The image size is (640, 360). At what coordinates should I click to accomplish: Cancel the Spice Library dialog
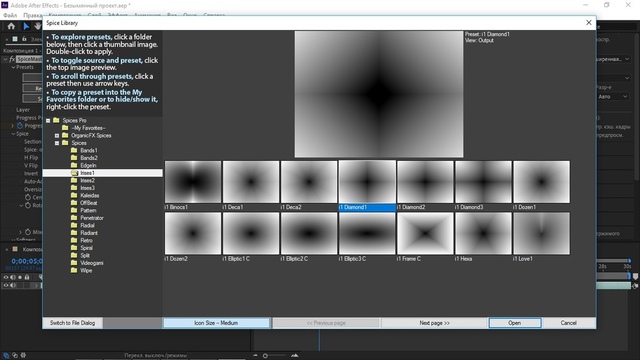click(569, 323)
